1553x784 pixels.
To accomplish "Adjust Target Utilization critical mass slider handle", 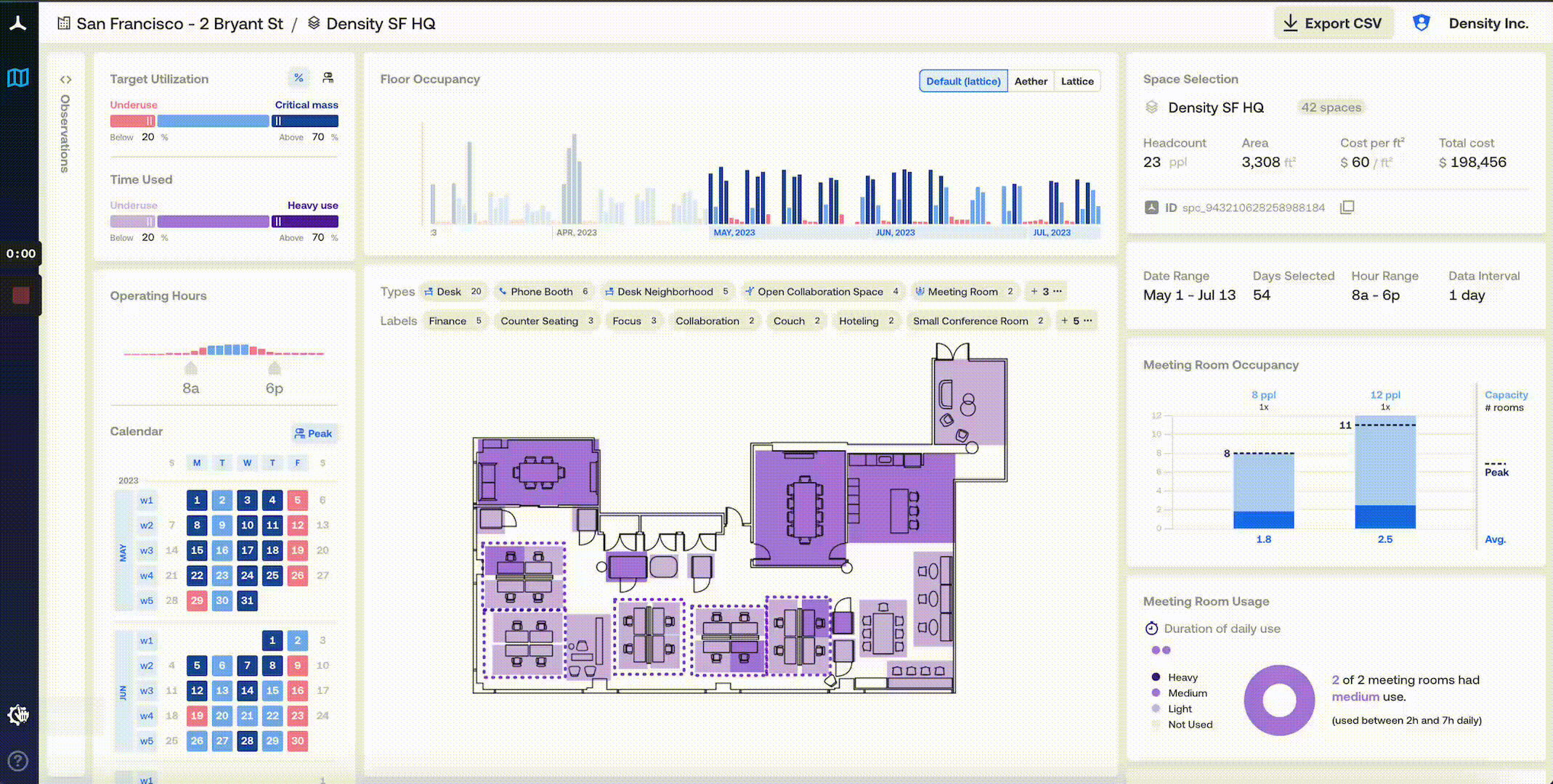I will [x=277, y=121].
